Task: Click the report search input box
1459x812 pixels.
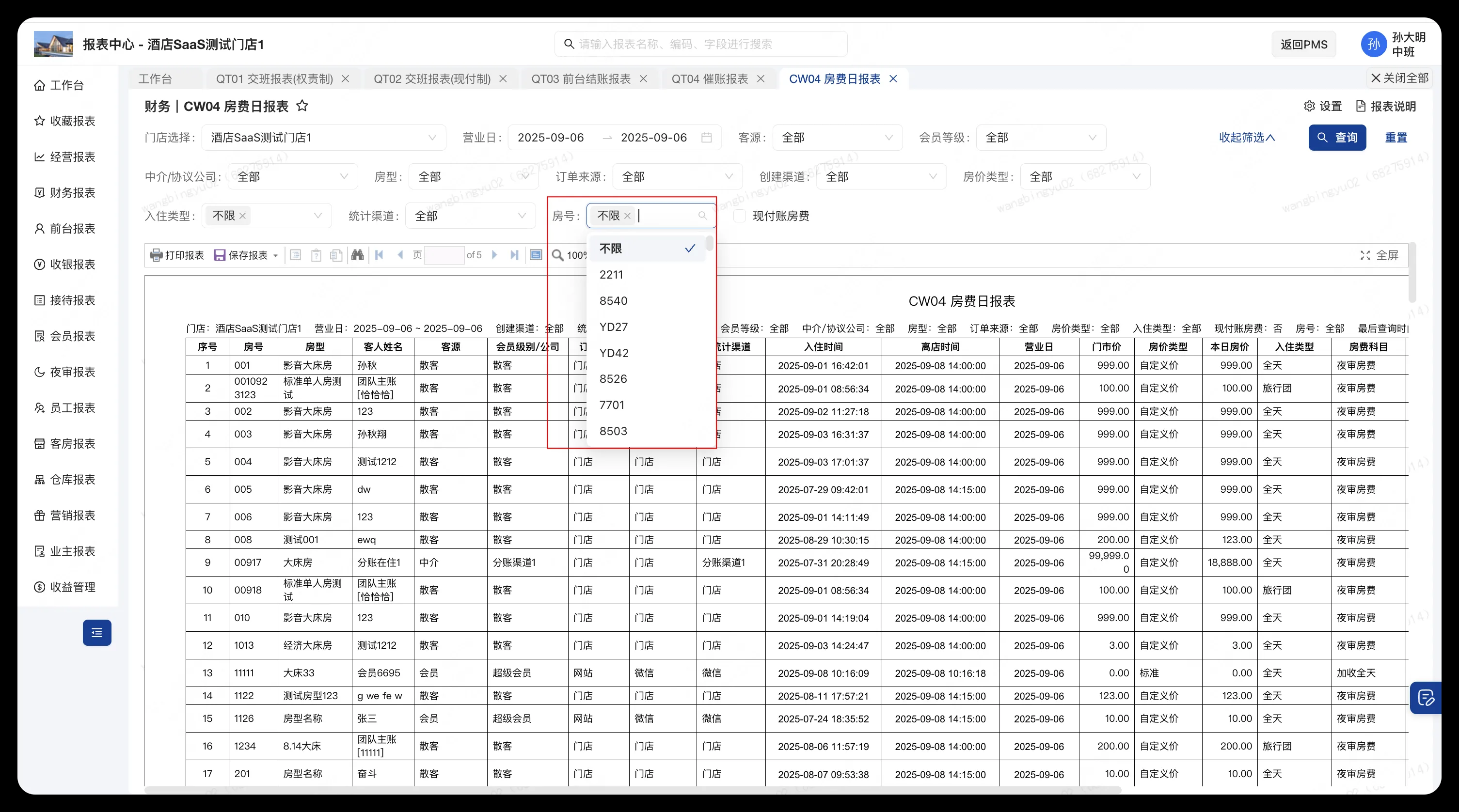Action: click(x=700, y=44)
